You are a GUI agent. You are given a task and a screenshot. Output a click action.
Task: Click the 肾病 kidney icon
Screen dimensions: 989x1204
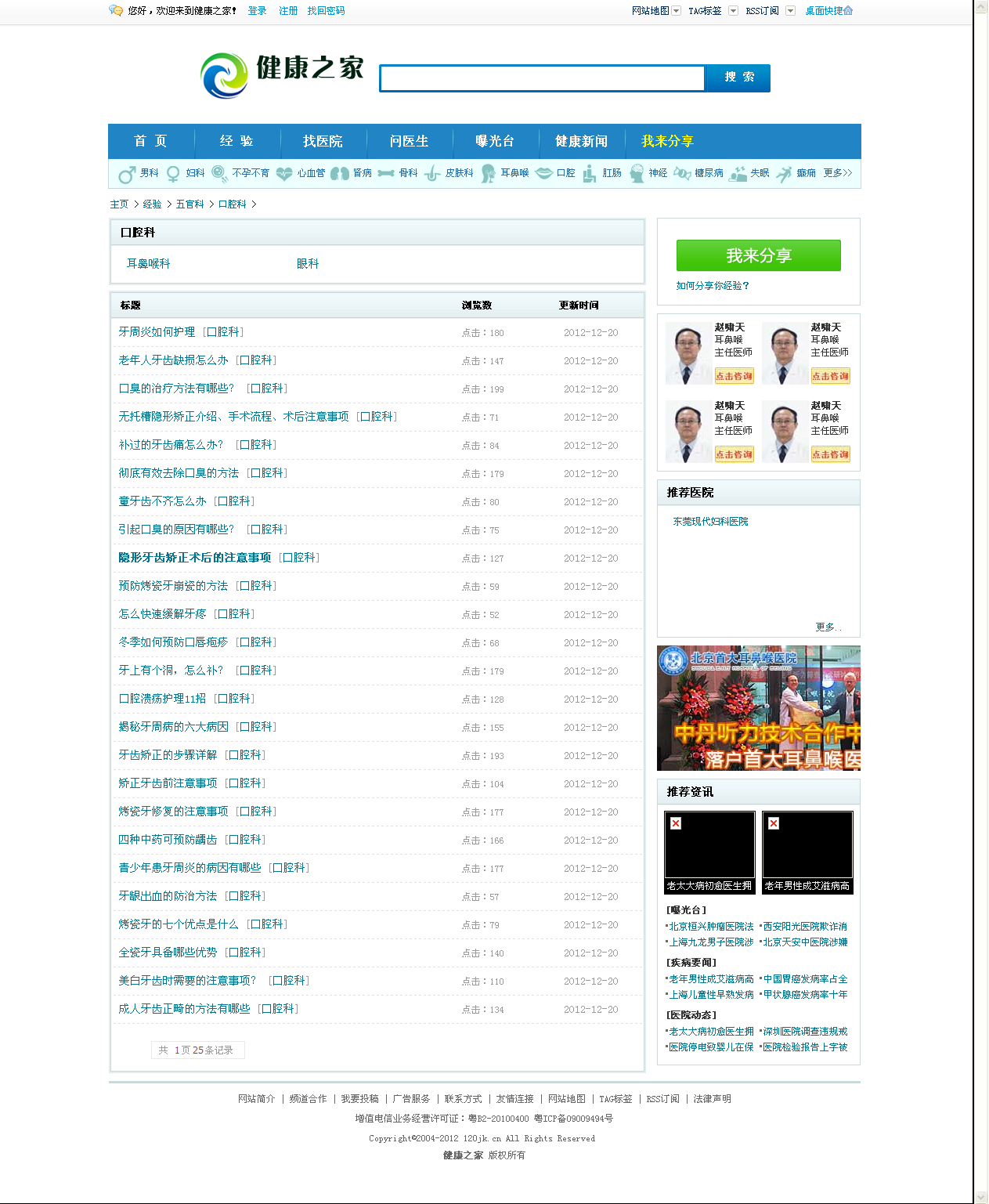(339, 174)
